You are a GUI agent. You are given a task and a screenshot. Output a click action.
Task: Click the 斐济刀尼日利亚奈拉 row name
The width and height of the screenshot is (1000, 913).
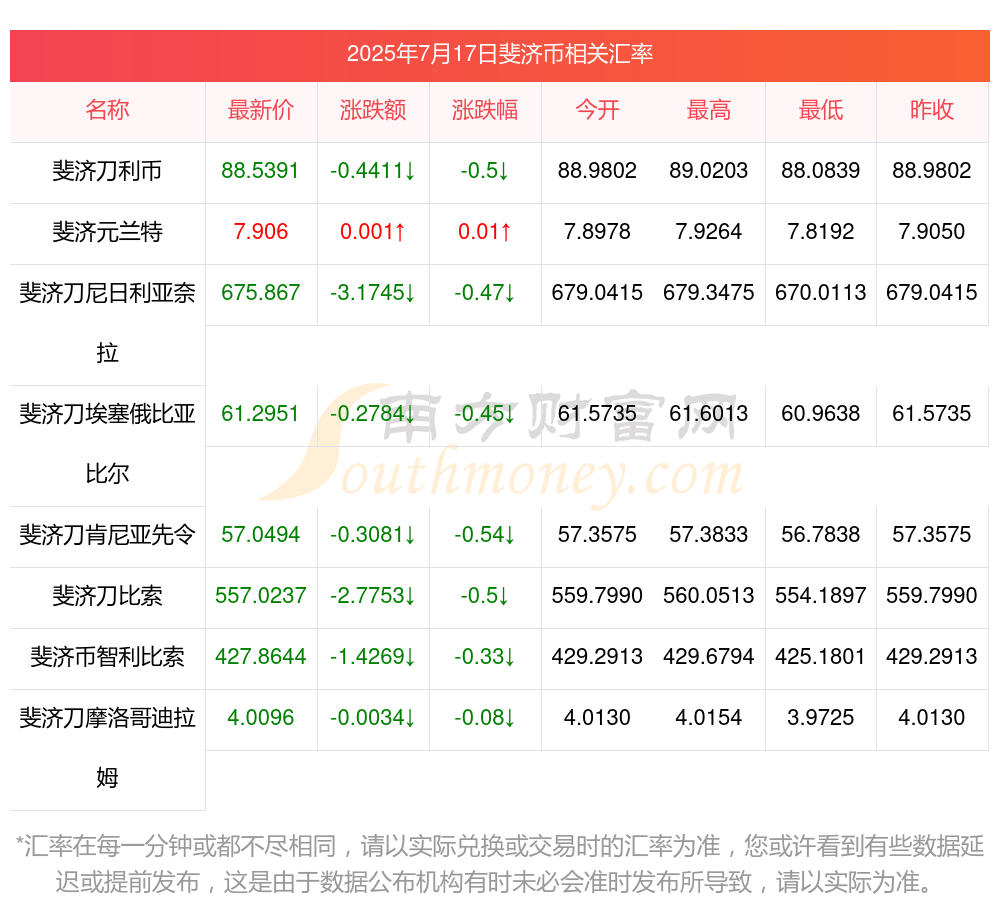(107, 323)
